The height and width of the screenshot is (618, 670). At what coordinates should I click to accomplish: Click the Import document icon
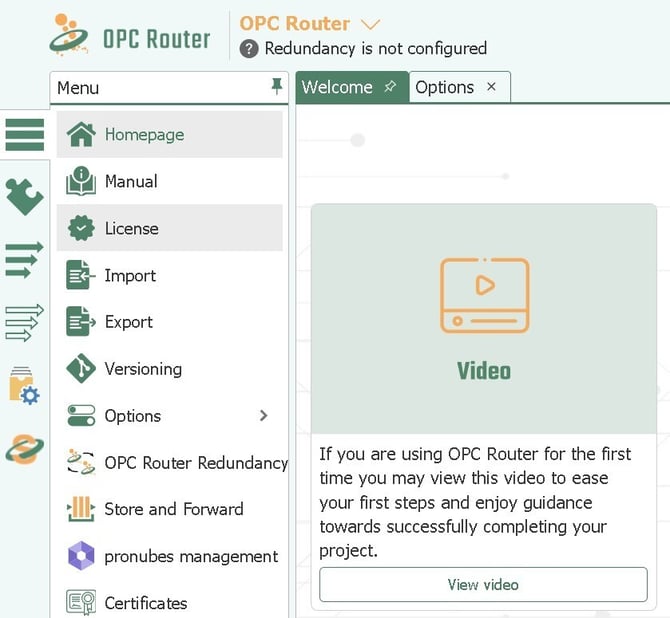click(80, 275)
